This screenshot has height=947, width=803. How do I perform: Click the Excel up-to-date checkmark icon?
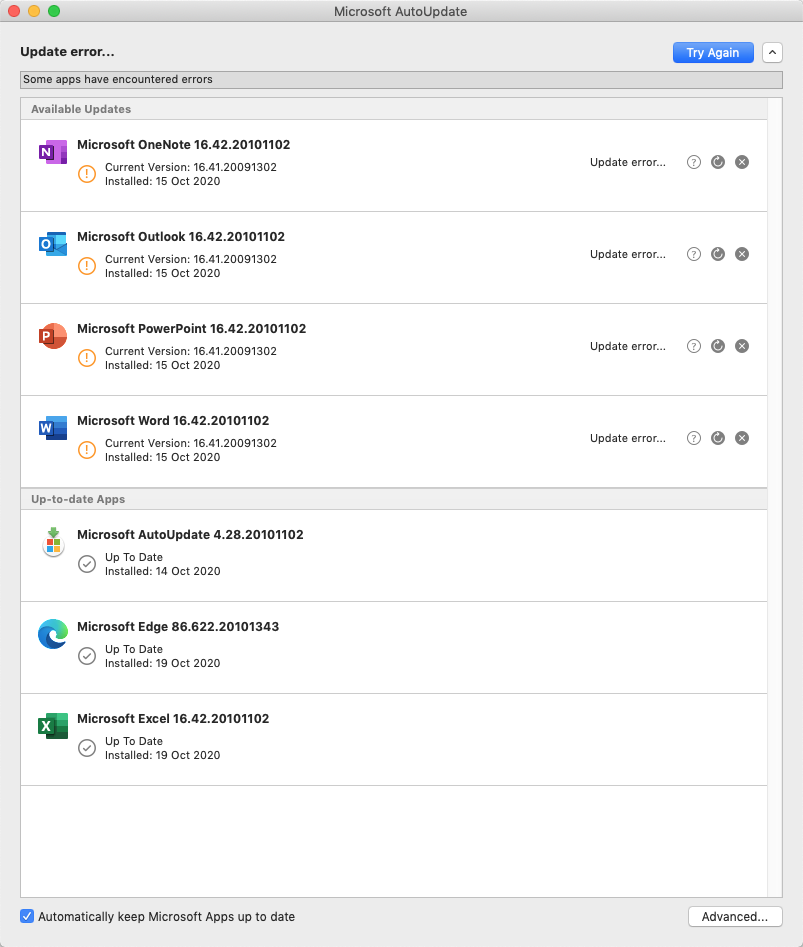pyautogui.click(x=87, y=748)
